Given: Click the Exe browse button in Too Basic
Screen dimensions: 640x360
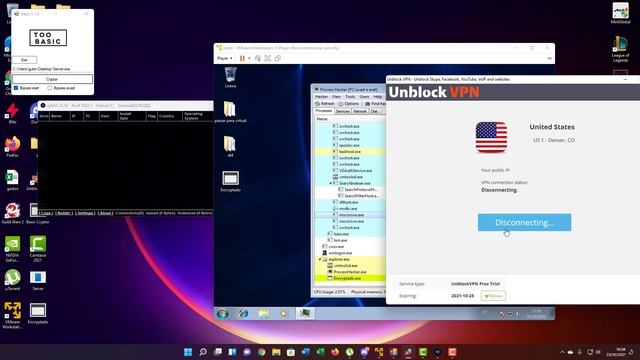Looking at the screenshot, I should (x=24, y=60).
